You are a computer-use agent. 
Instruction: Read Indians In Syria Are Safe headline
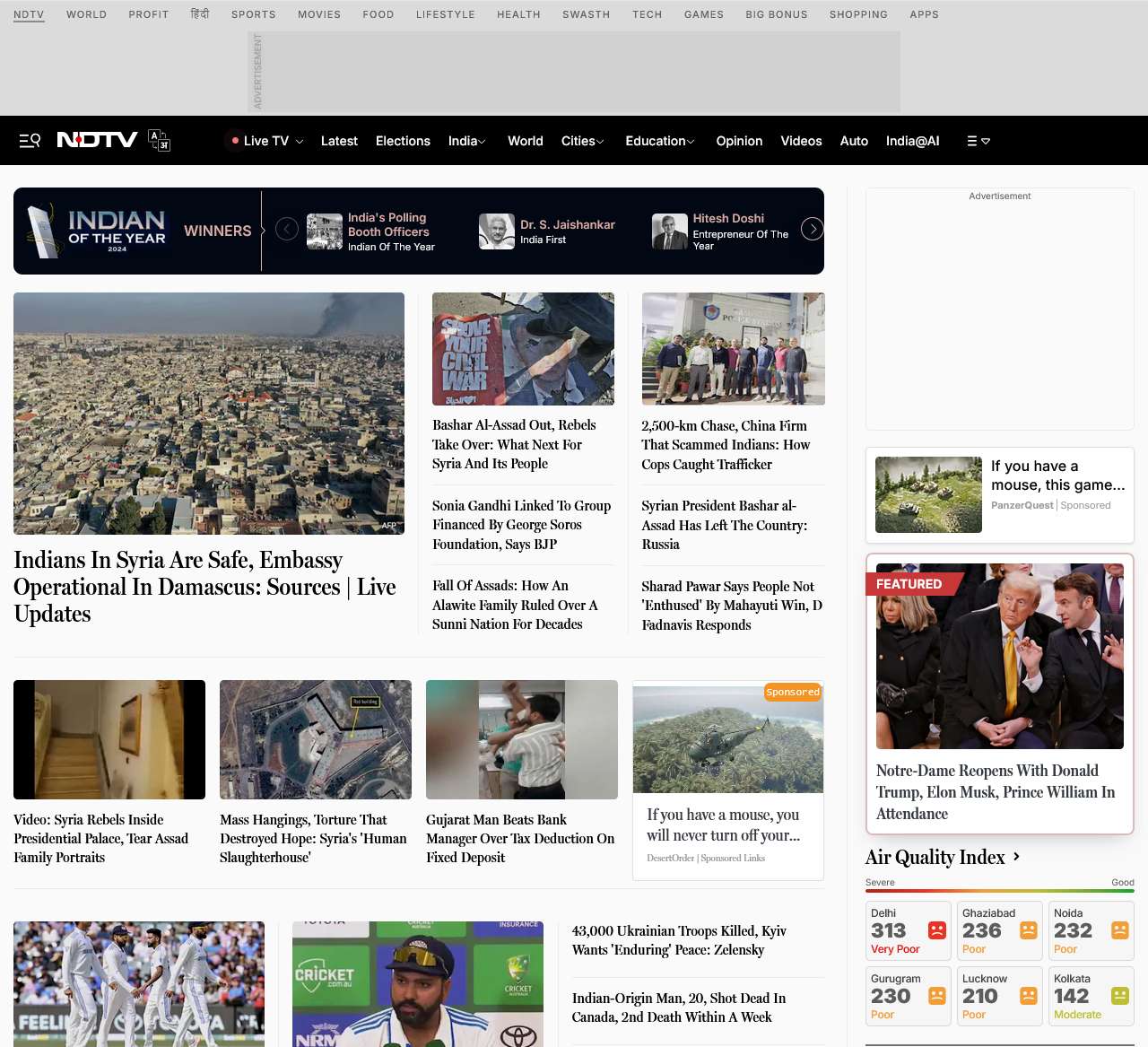coord(204,587)
